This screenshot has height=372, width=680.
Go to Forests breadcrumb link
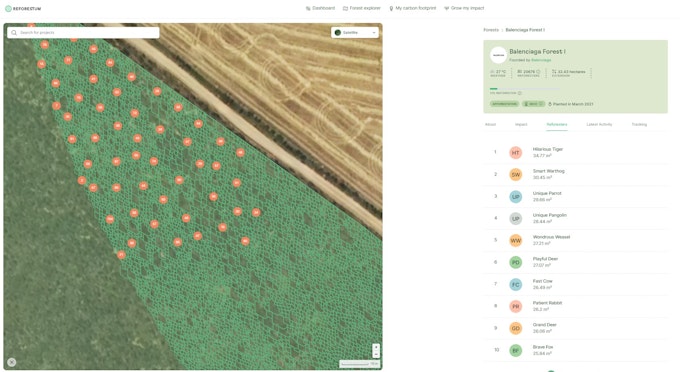491,30
